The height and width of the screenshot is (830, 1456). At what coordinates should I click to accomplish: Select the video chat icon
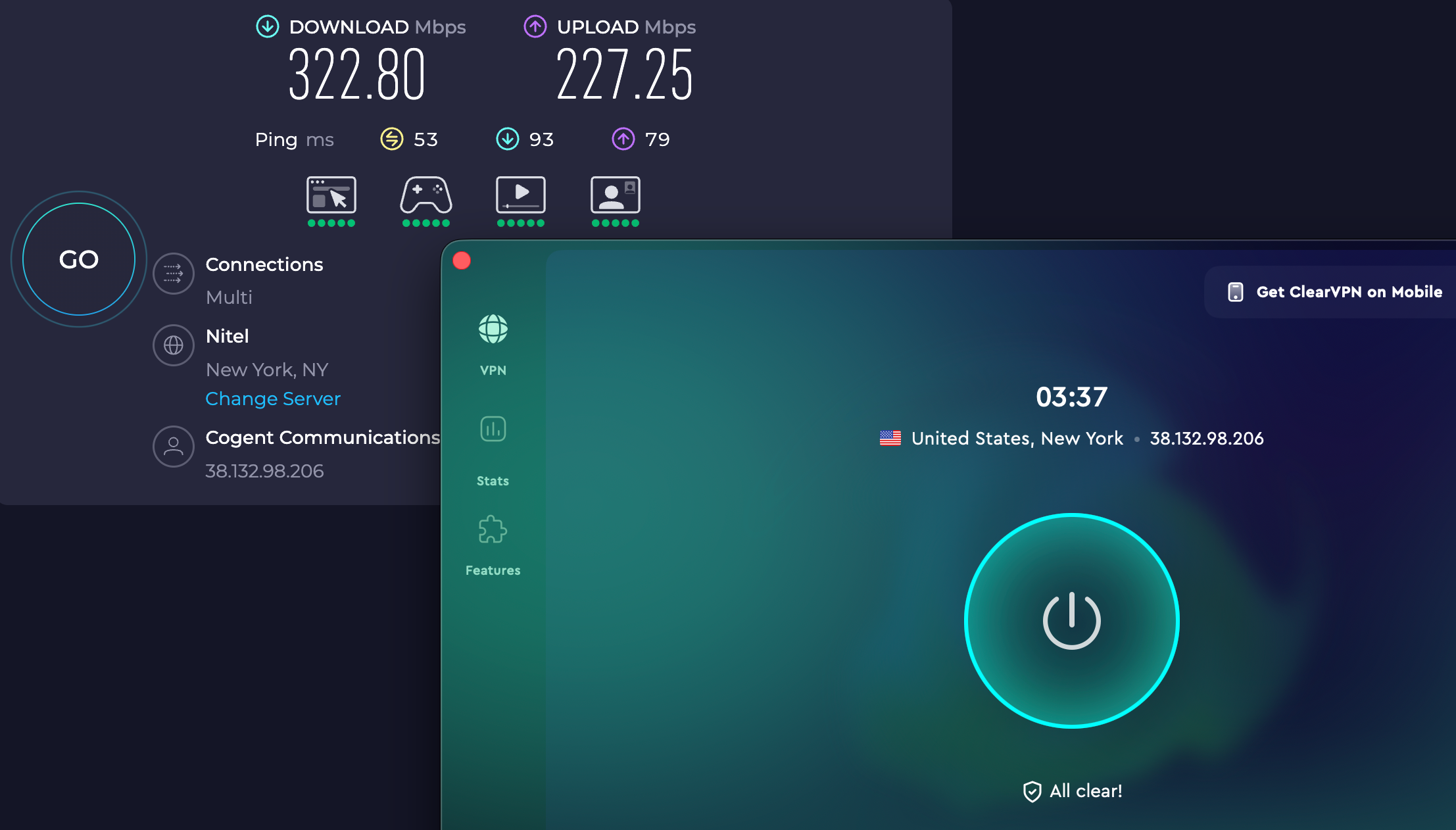coord(615,196)
